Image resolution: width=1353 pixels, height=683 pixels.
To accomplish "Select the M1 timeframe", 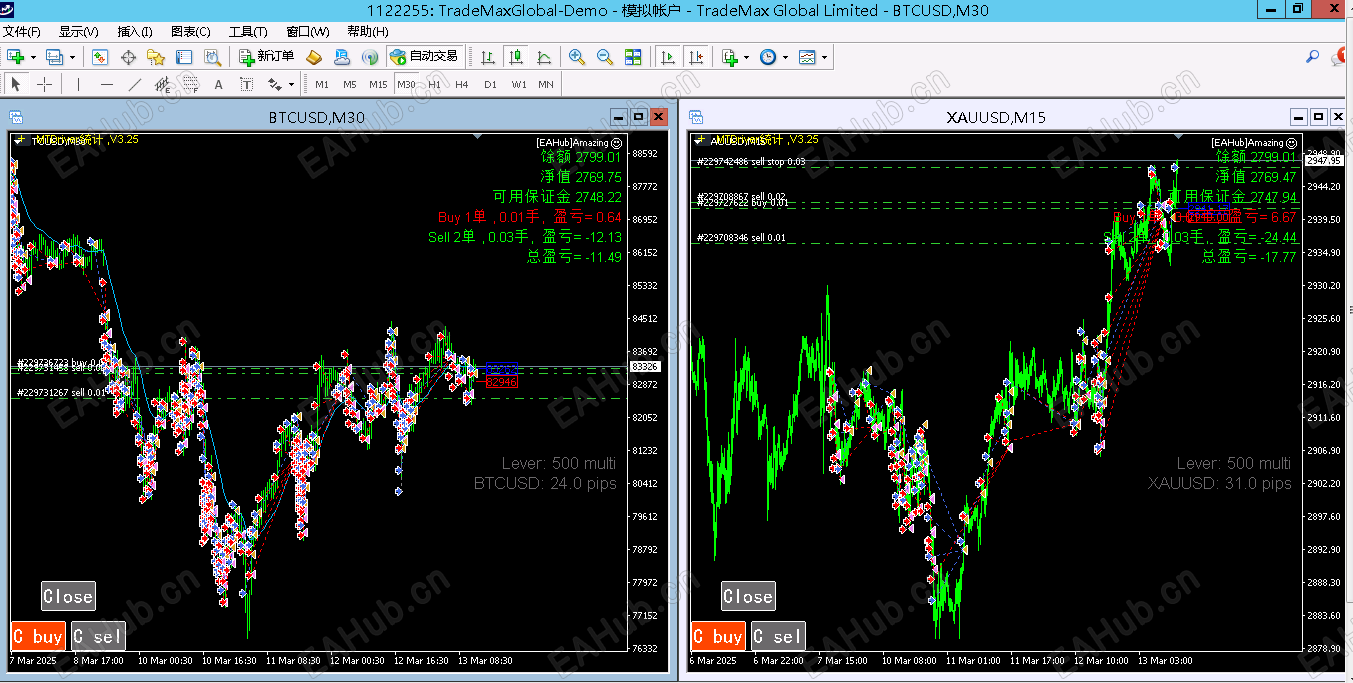I will pos(322,84).
